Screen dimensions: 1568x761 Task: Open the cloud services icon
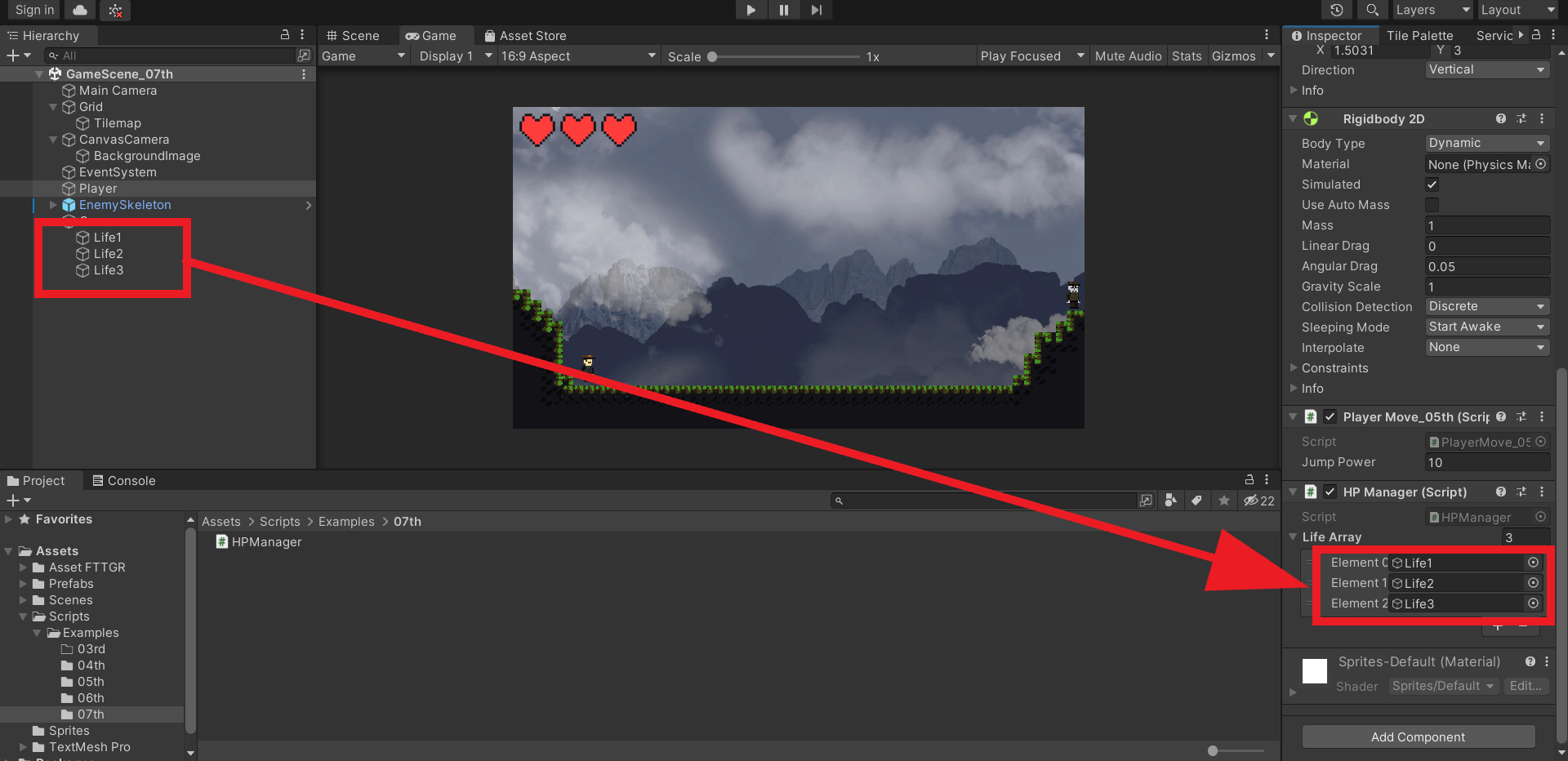[80, 10]
